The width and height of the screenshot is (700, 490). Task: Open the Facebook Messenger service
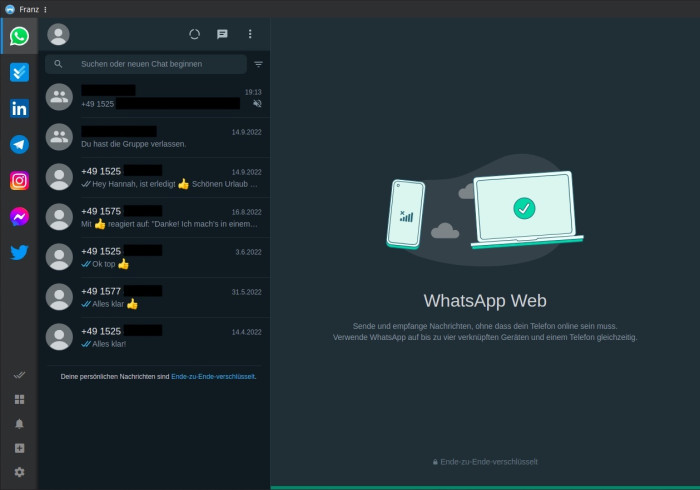pyautogui.click(x=19, y=217)
